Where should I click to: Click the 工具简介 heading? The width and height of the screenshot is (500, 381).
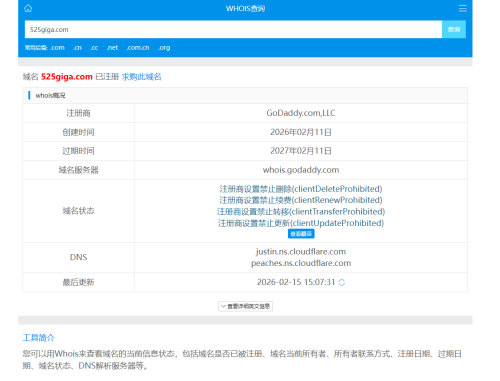pos(38,338)
